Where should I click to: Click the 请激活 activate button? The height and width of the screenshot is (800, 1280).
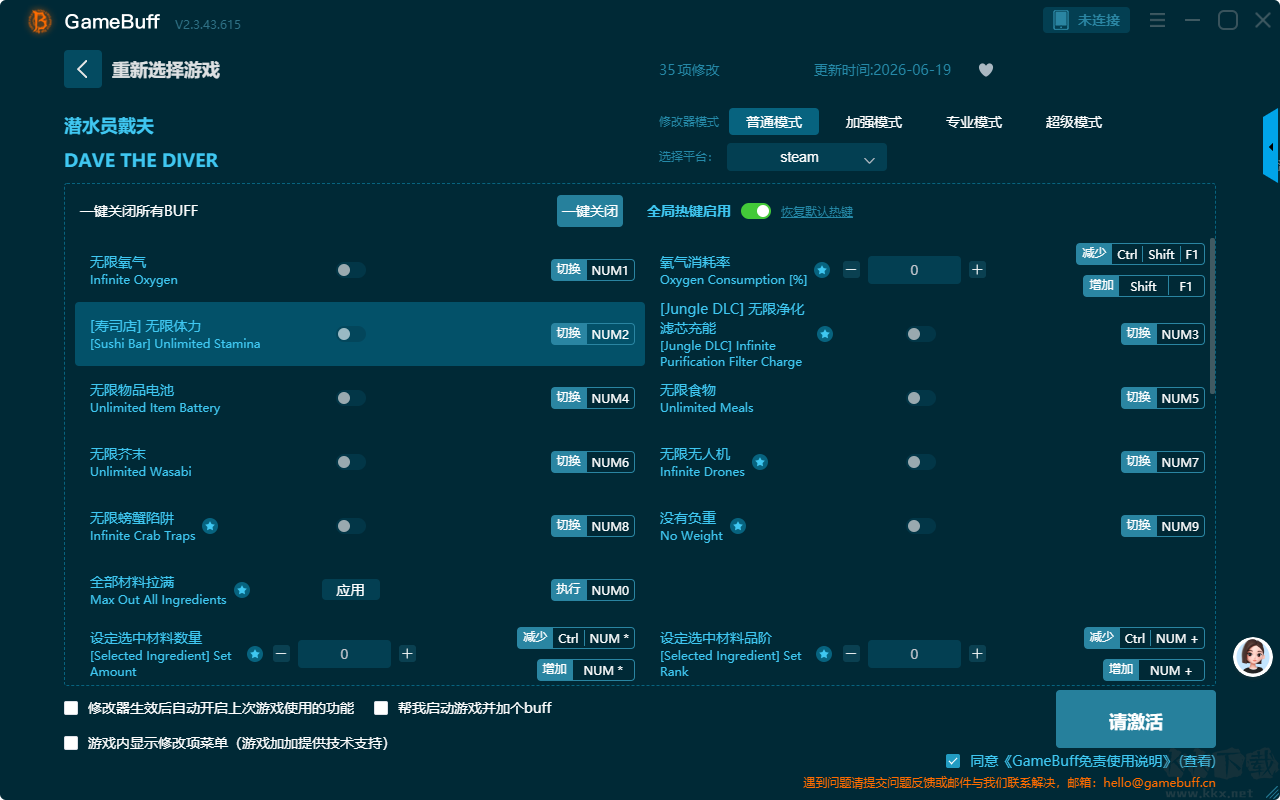(1136, 721)
